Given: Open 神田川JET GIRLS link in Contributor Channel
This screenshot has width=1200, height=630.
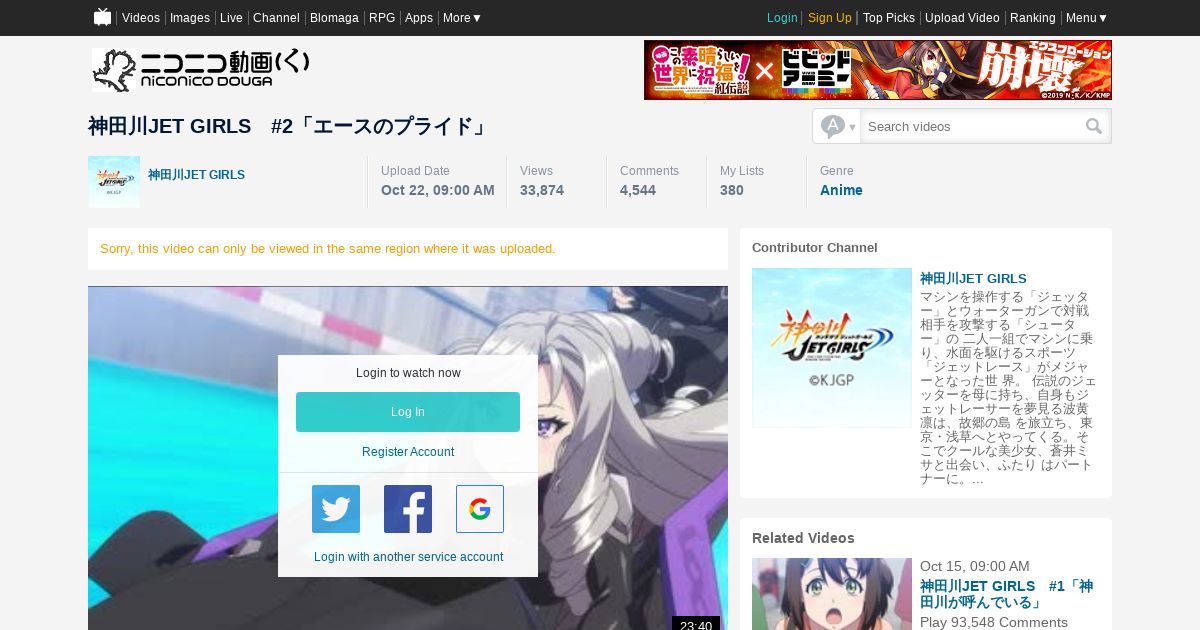Looking at the screenshot, I should click(973, 278).
